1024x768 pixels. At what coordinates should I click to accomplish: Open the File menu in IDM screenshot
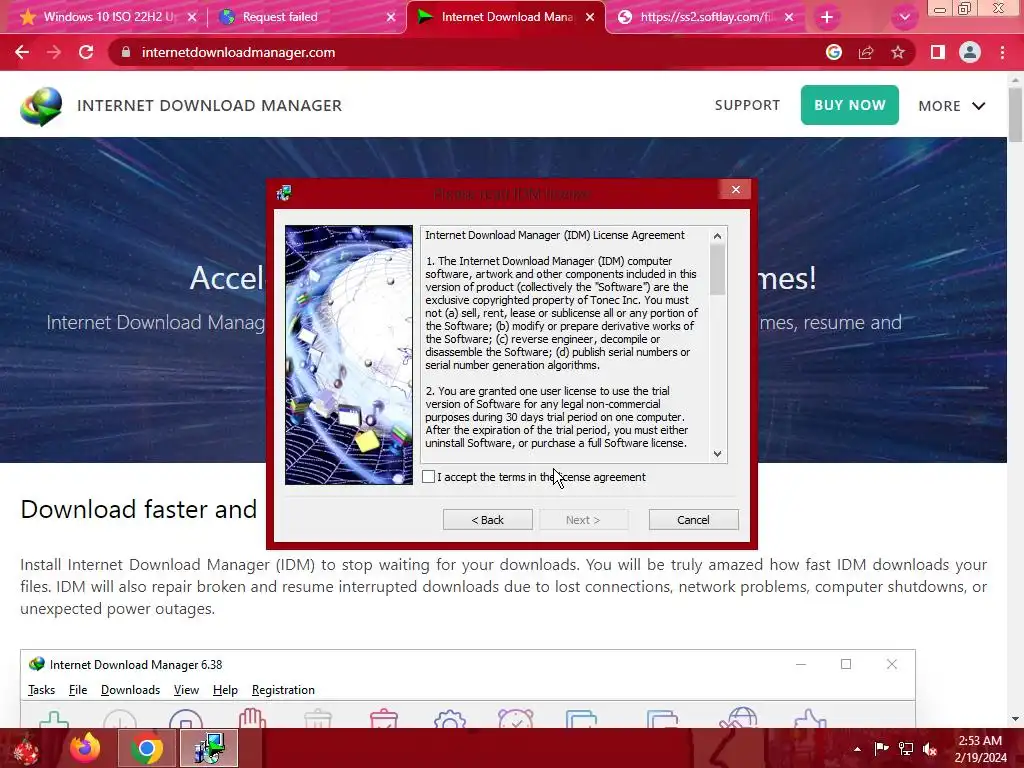[78, 690]
